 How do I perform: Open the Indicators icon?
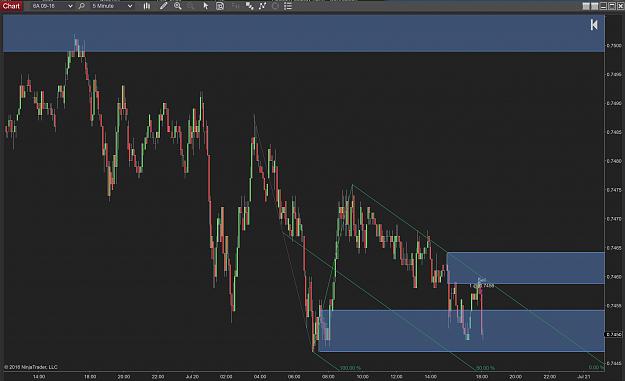click(x=262, y=6)
